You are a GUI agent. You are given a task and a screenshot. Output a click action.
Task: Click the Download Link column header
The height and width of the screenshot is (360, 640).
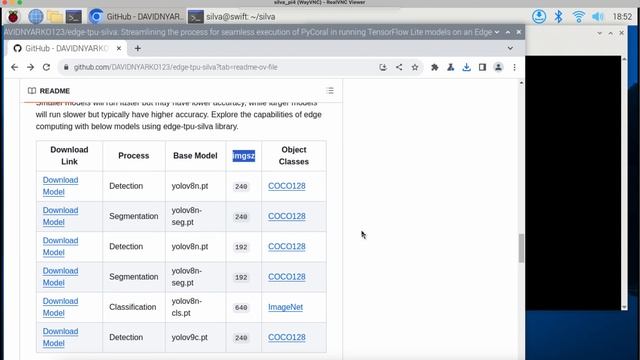click(x=69, y=156)
